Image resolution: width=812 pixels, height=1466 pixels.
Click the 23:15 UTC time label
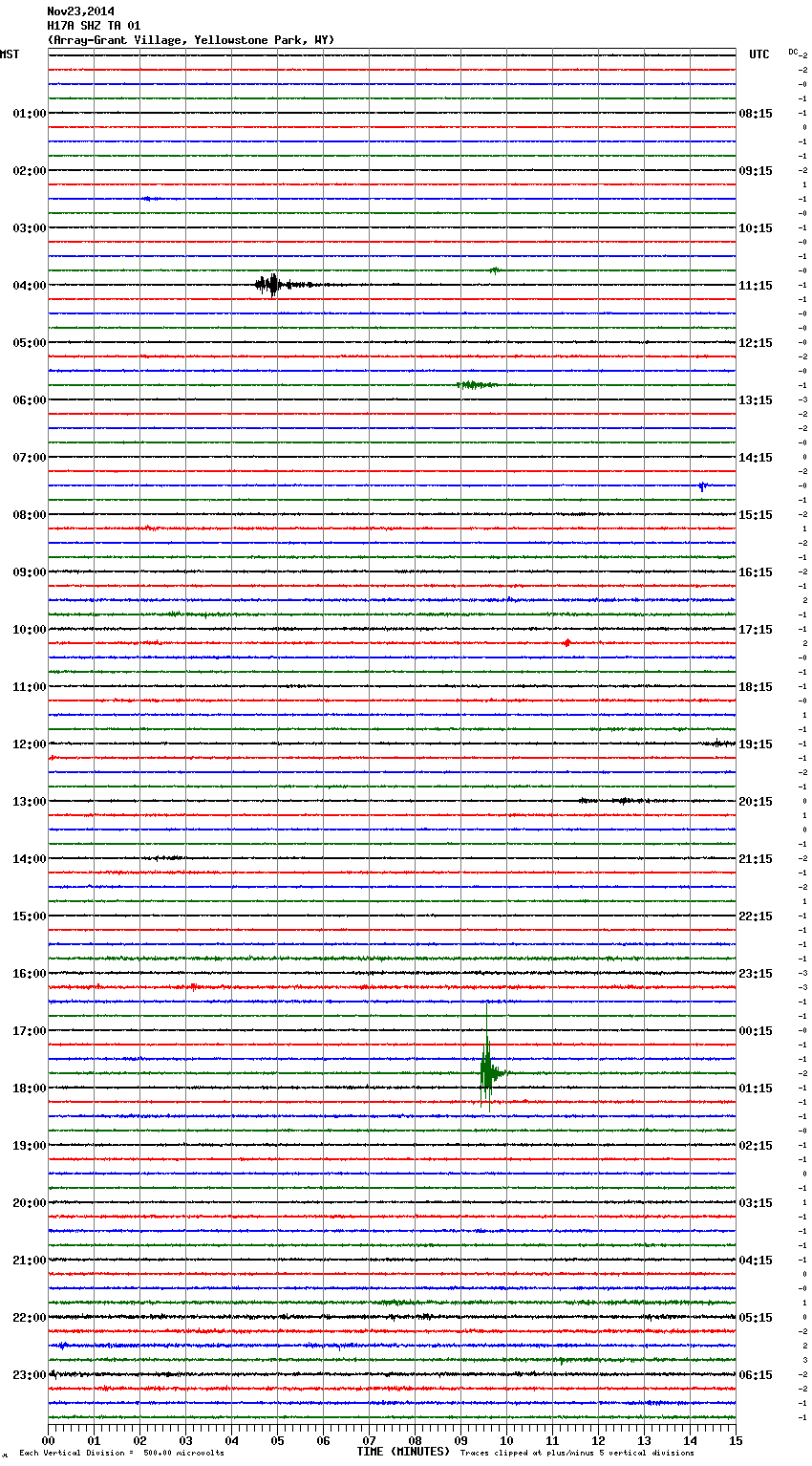(756, 974)
